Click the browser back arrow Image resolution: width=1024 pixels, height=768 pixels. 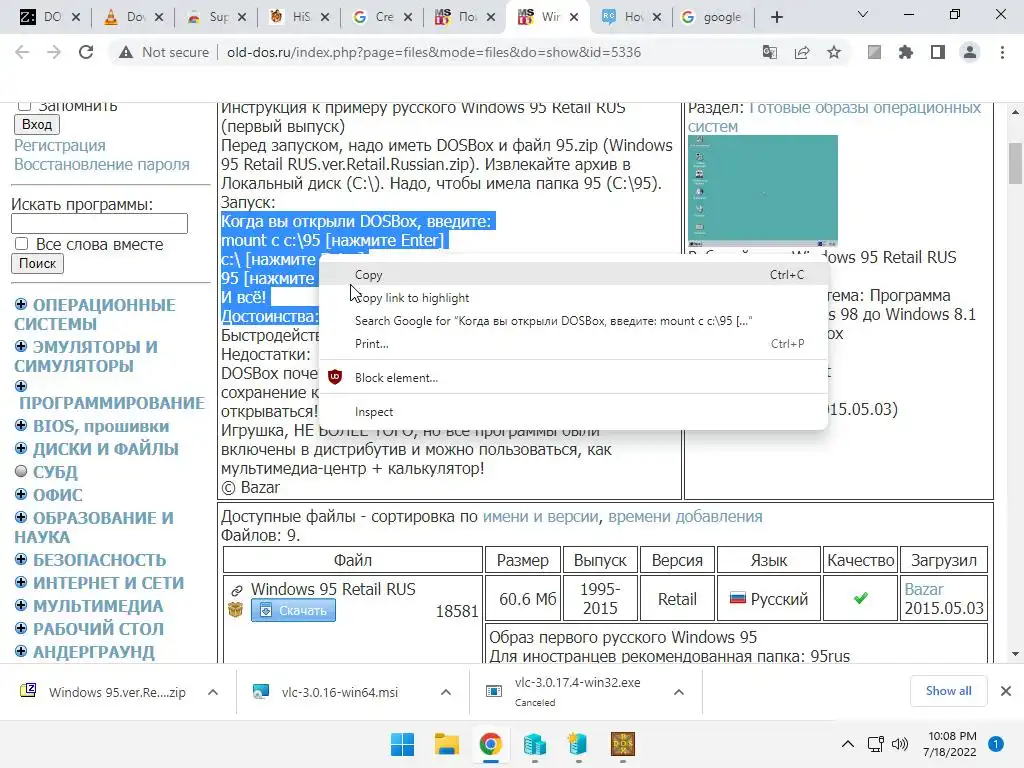(22, 52)
